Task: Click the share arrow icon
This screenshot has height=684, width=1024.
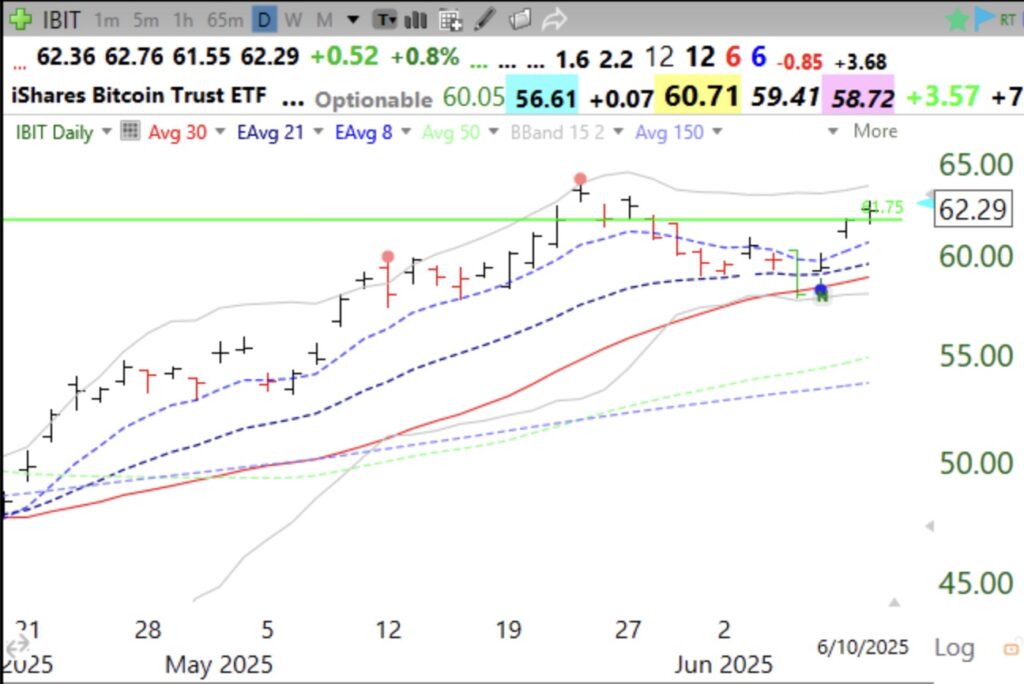Action: [553, 19]
